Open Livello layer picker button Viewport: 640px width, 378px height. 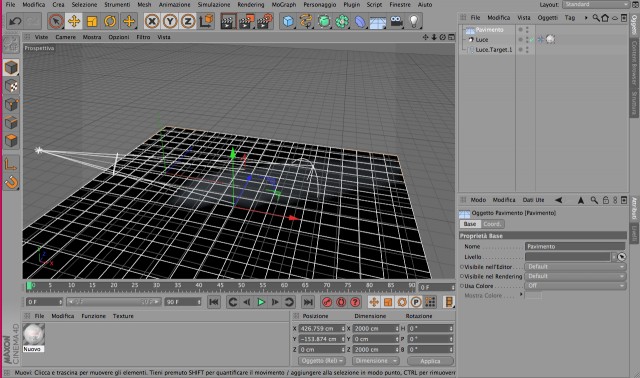(621, 257)
